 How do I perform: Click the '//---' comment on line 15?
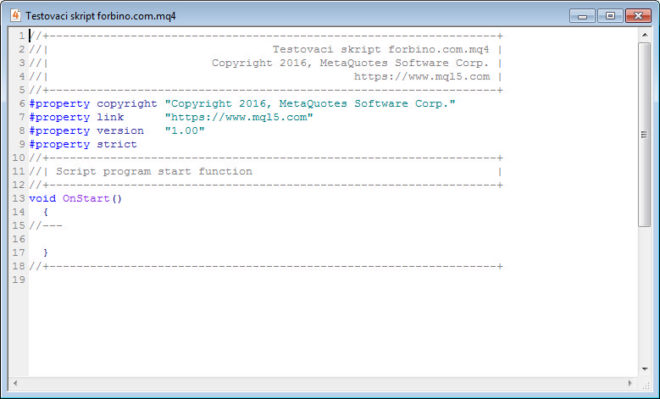(46, 226)
